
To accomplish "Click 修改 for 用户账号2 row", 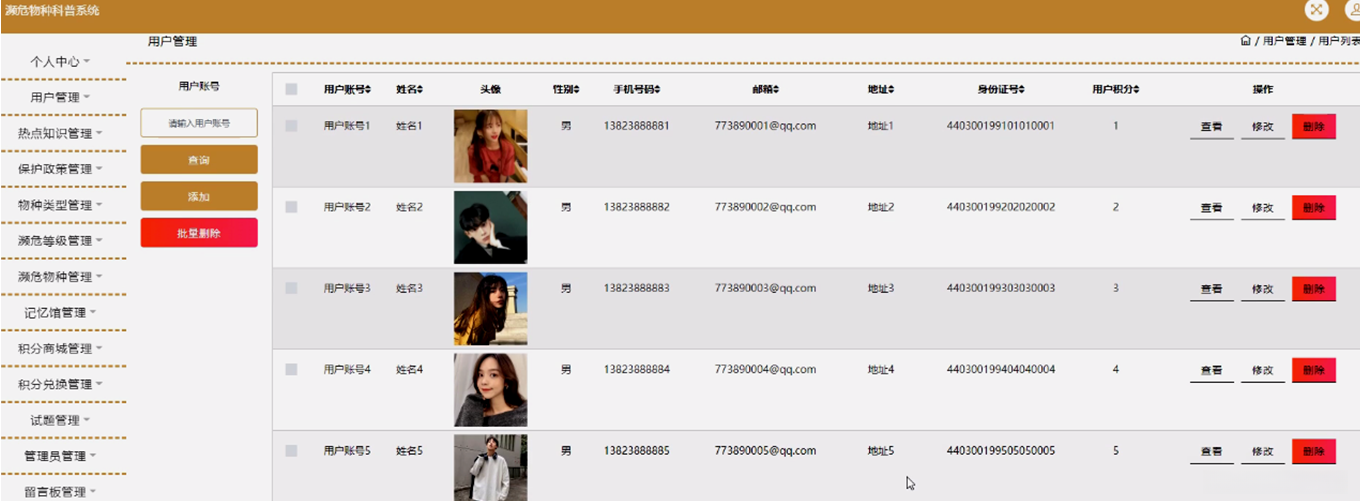I will [1262, 208].
